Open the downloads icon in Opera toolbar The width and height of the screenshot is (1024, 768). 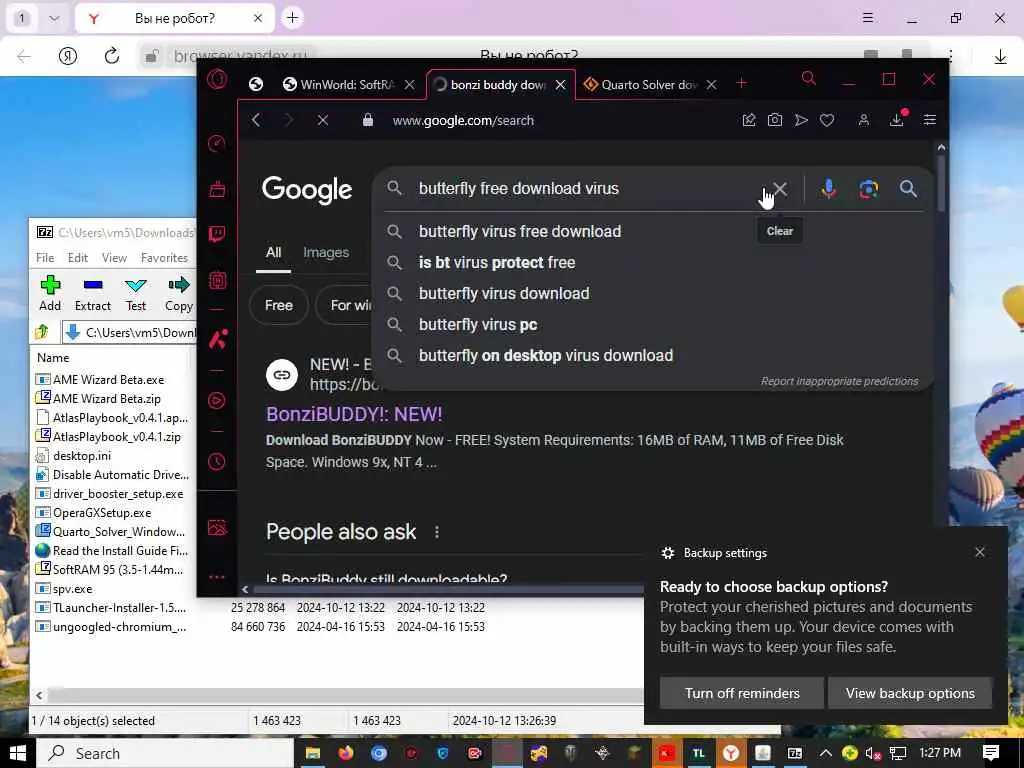pyautogui.click(x=897, y=119)
